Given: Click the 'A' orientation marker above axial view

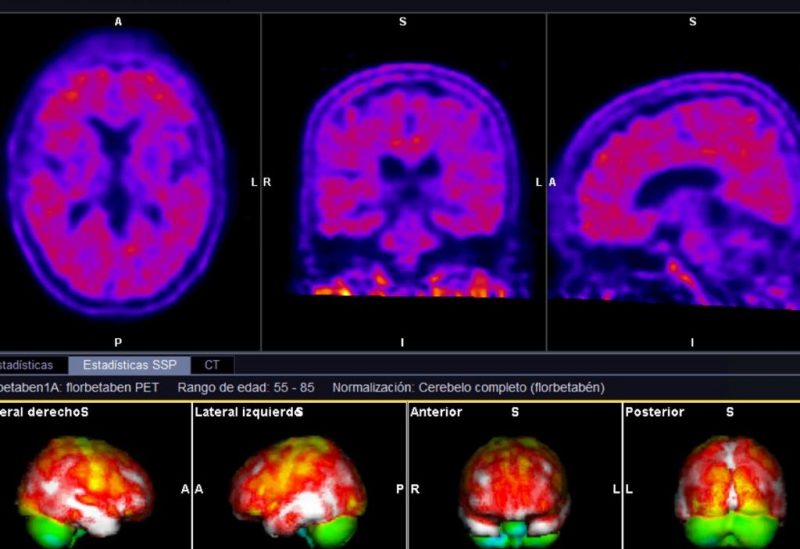Looking at the screenshot, I should [x=118, y=21].
